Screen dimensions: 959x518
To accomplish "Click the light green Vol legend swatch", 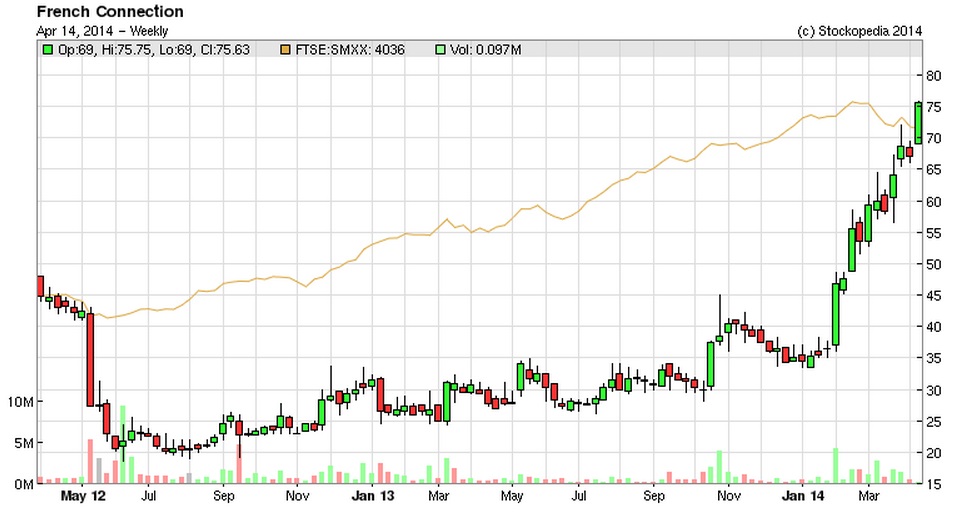I will coord(440,50).
